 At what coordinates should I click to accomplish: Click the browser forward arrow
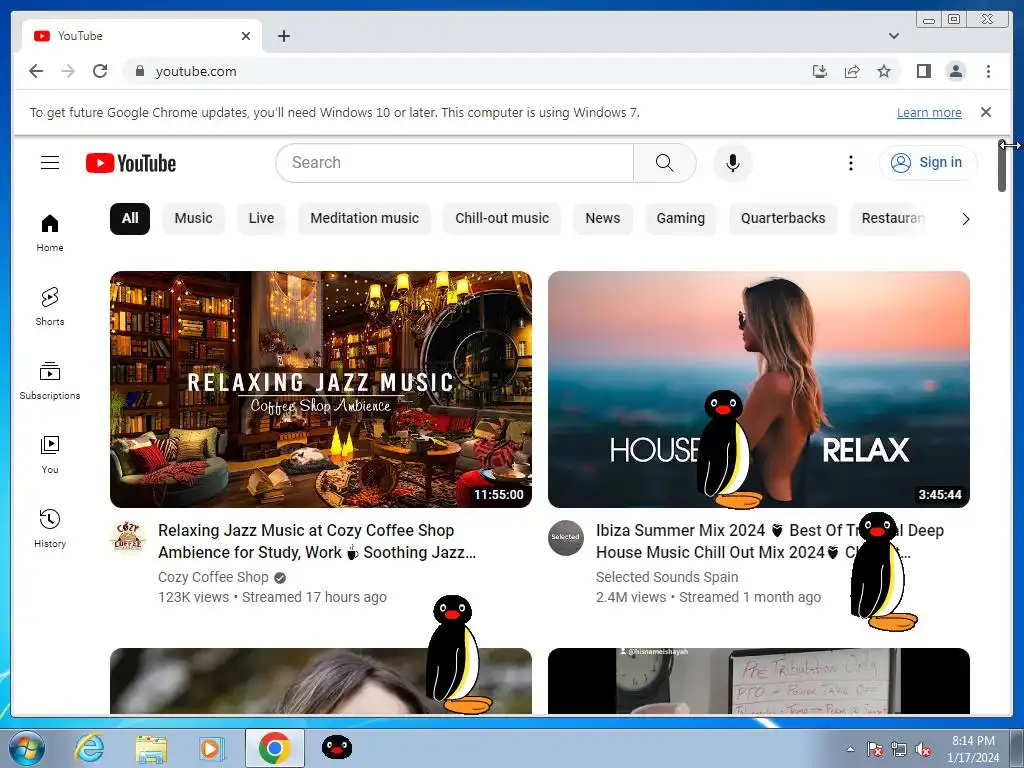[x=68, y=71]
